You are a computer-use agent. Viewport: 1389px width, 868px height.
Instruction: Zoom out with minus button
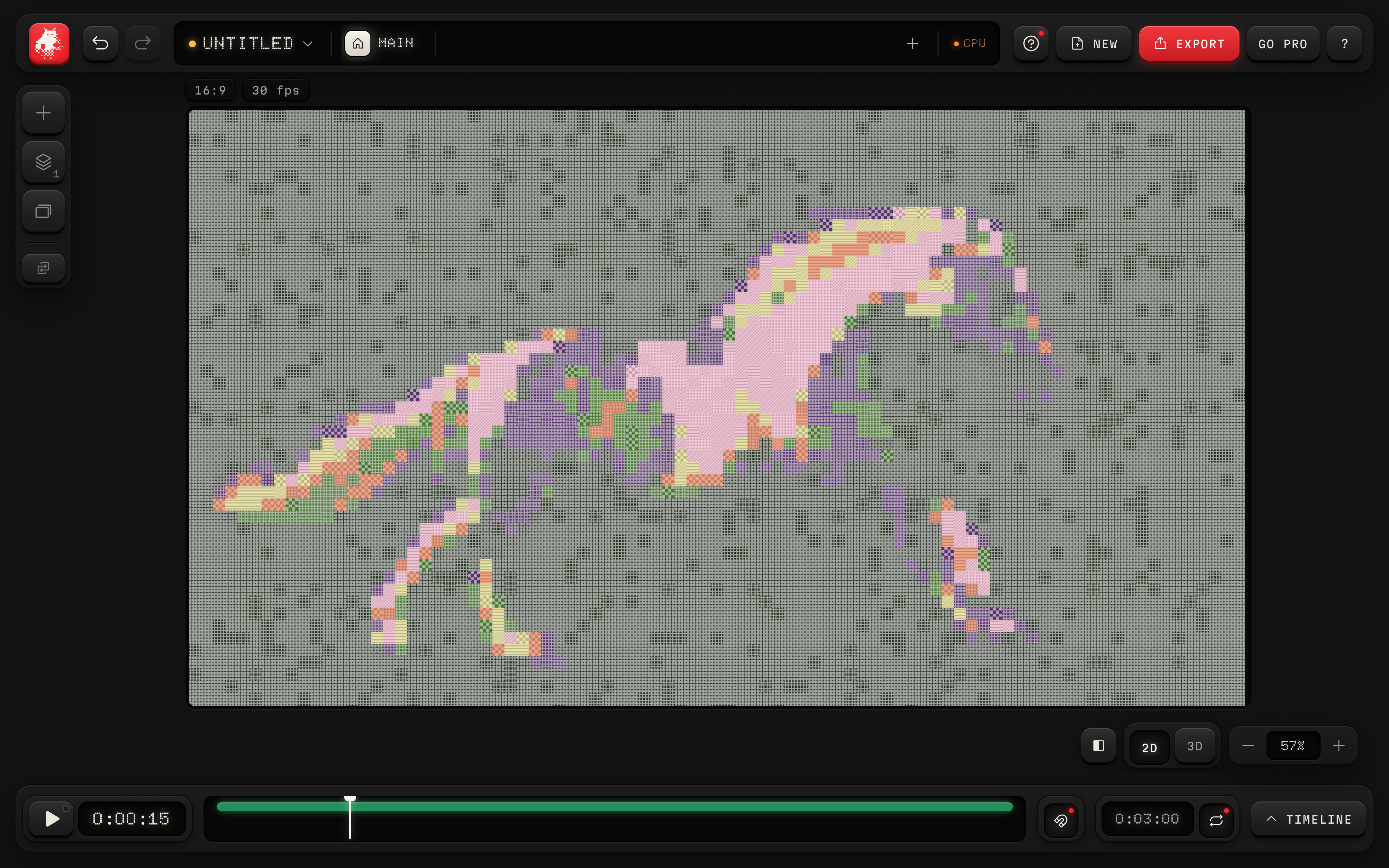tap(1248, 746)
